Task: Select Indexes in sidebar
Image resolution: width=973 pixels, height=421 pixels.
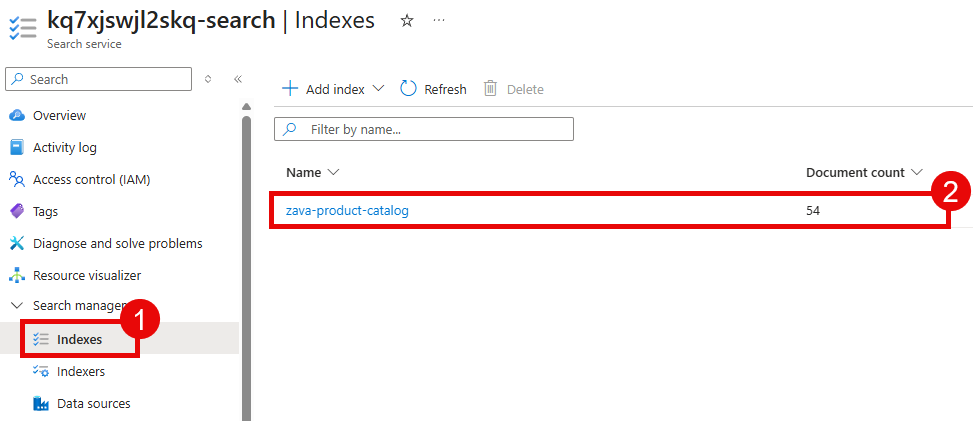Action: (x=79, y=340)
